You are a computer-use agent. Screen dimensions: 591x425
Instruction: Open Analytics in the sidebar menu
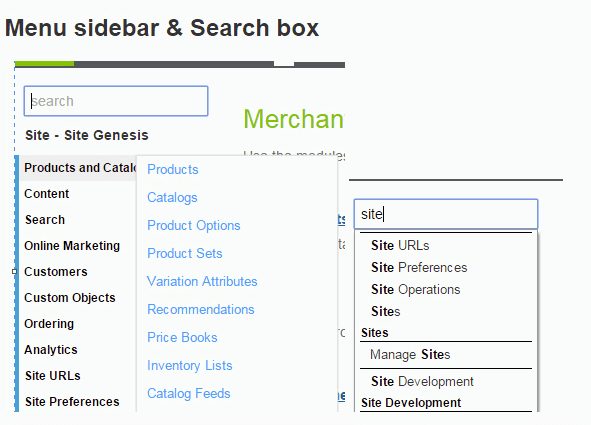(x=51, y=350)
